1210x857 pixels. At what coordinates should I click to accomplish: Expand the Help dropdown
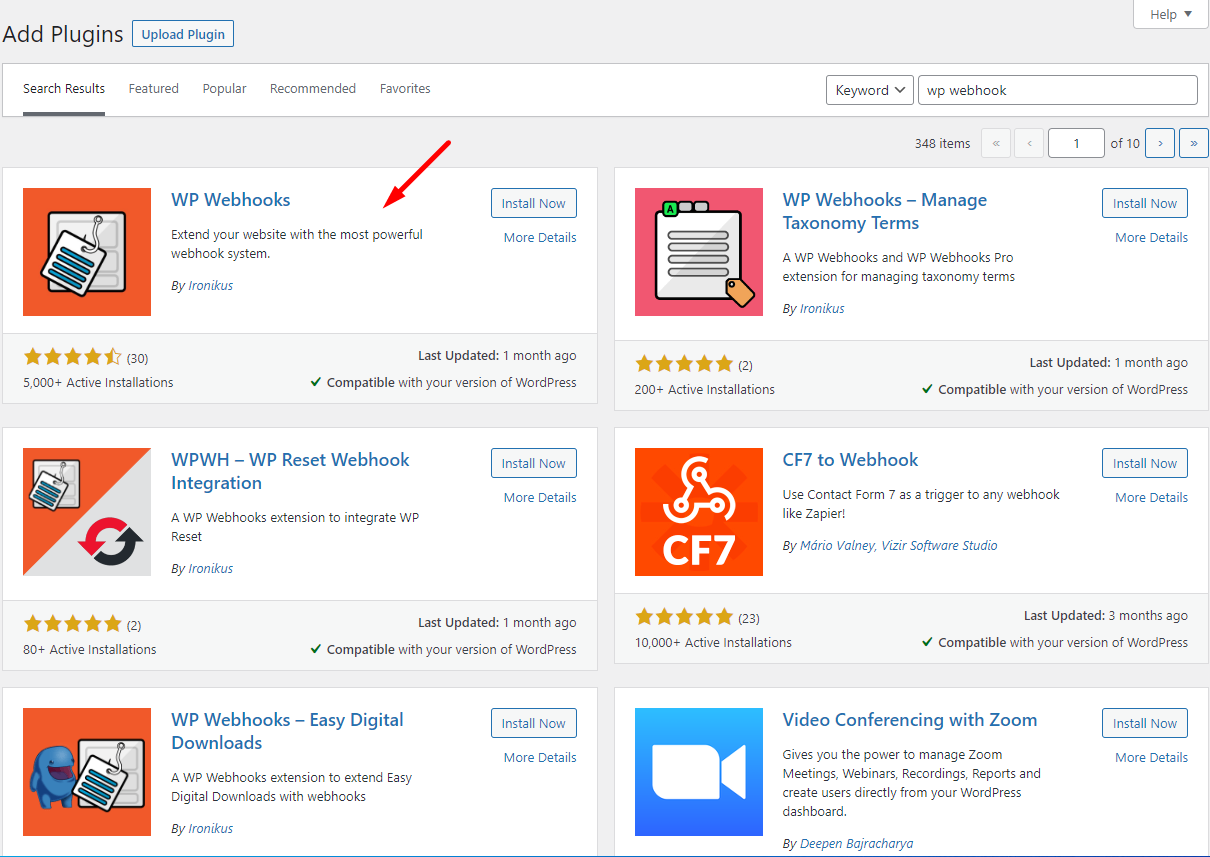pyautogui.click(x=1170, y=14)
